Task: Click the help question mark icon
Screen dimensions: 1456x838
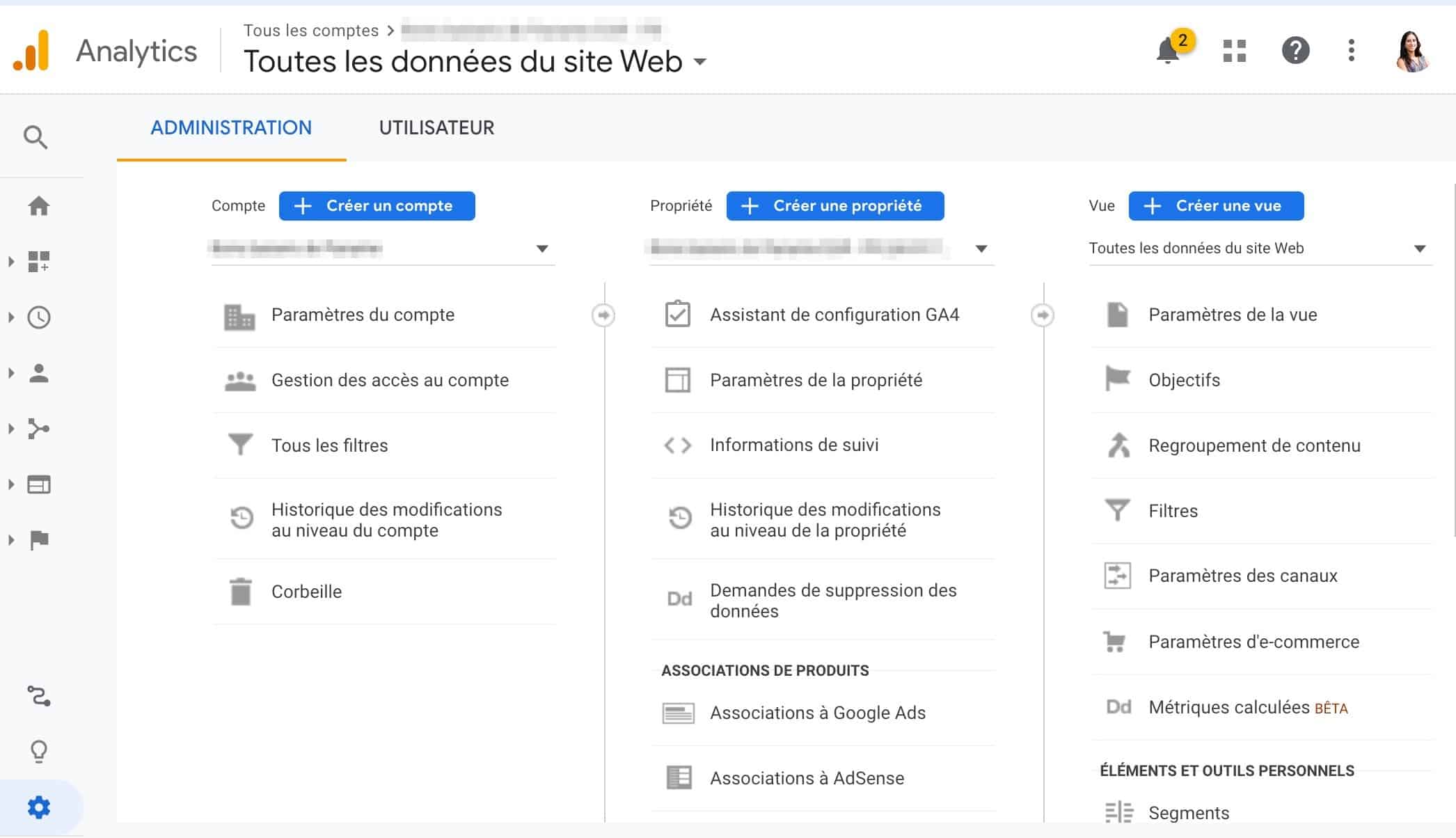Action: [1295, 50]
